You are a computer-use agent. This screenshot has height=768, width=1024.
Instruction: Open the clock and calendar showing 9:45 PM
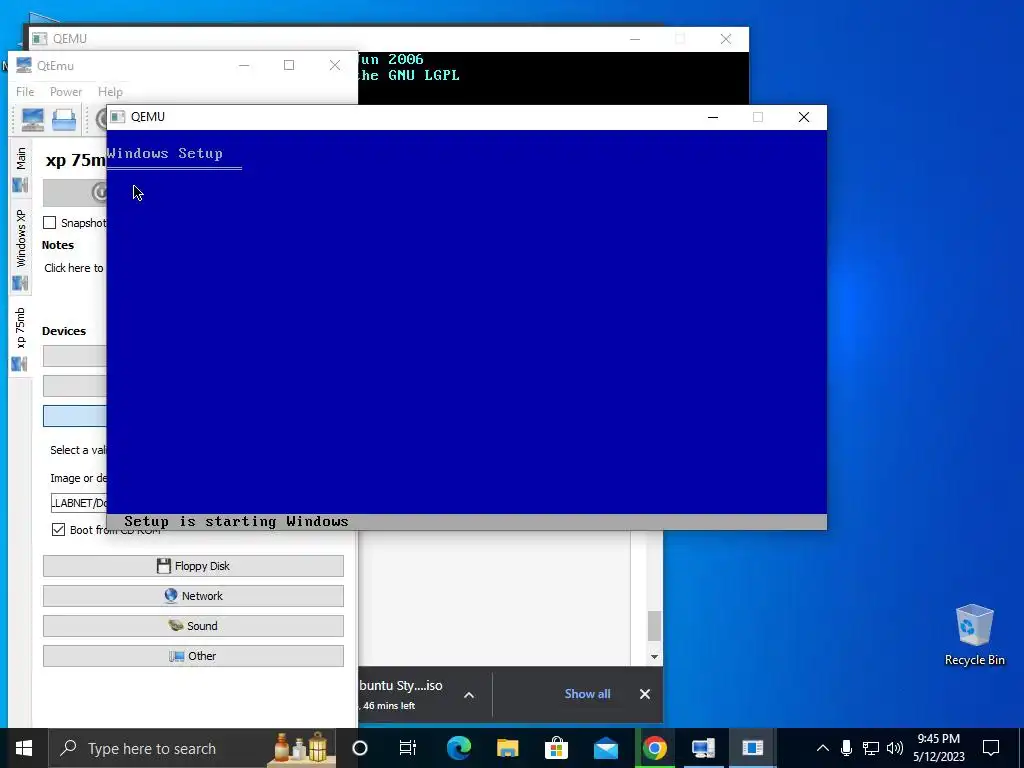coord(938,748)
